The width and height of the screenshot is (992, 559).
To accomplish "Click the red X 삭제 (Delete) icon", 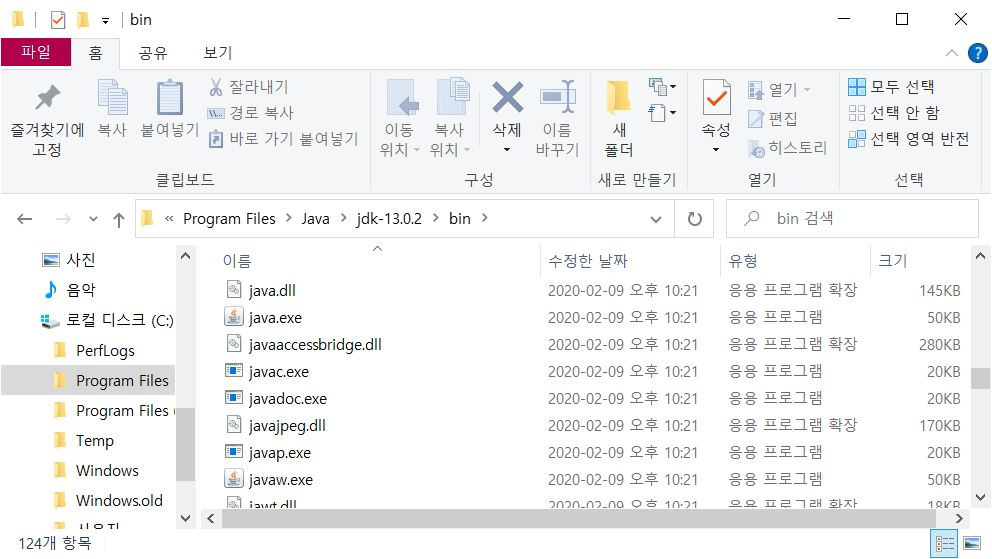I will (507, 97).
